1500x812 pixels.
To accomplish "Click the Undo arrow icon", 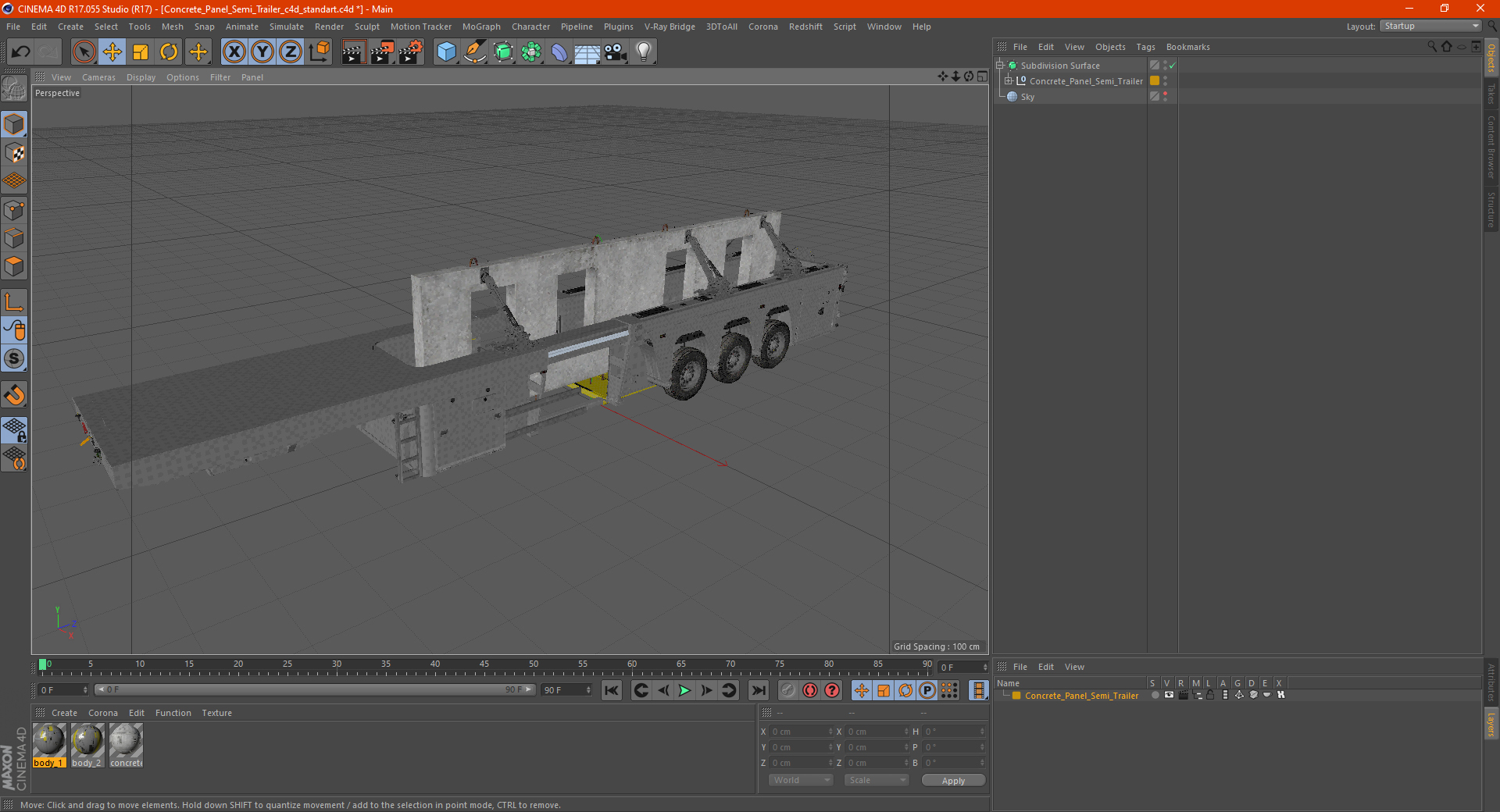I will [21, 52].
